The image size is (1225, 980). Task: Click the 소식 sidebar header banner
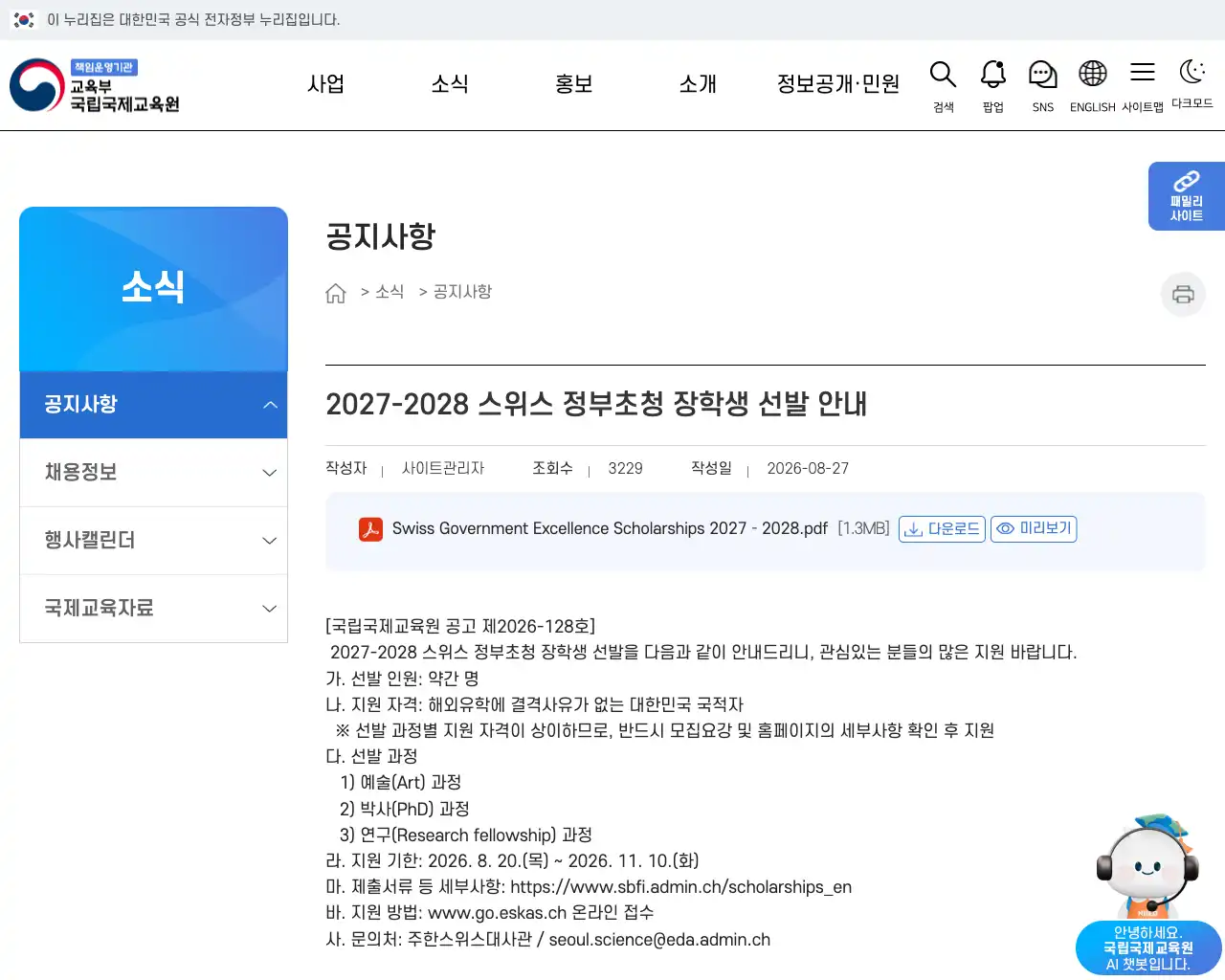click(153, 289)
